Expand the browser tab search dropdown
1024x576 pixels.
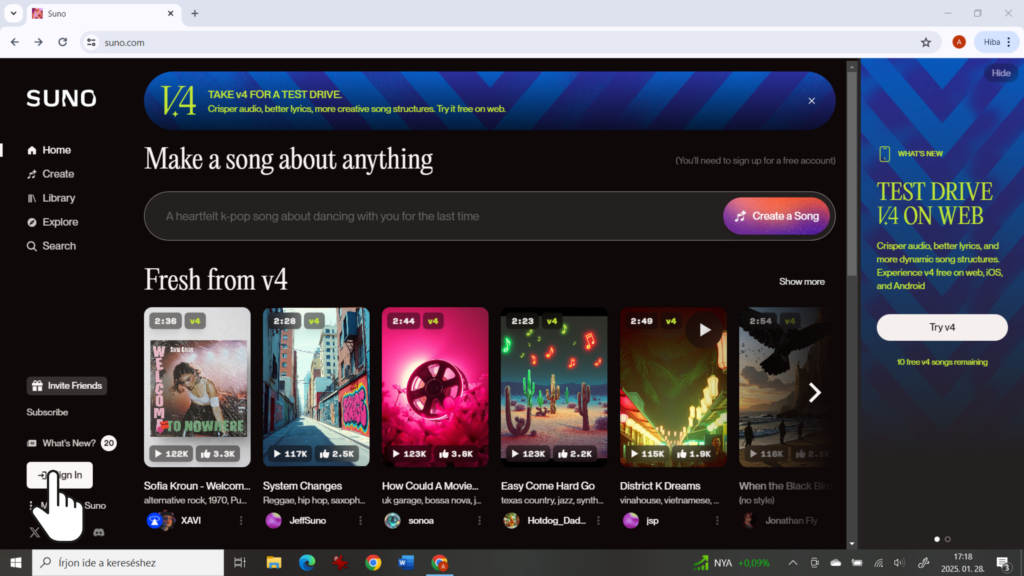pyautogui.click(x=14, y=13)
